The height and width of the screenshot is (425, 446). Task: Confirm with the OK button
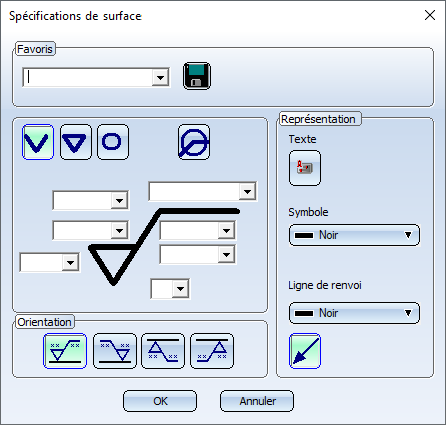(x=160, y=401)
